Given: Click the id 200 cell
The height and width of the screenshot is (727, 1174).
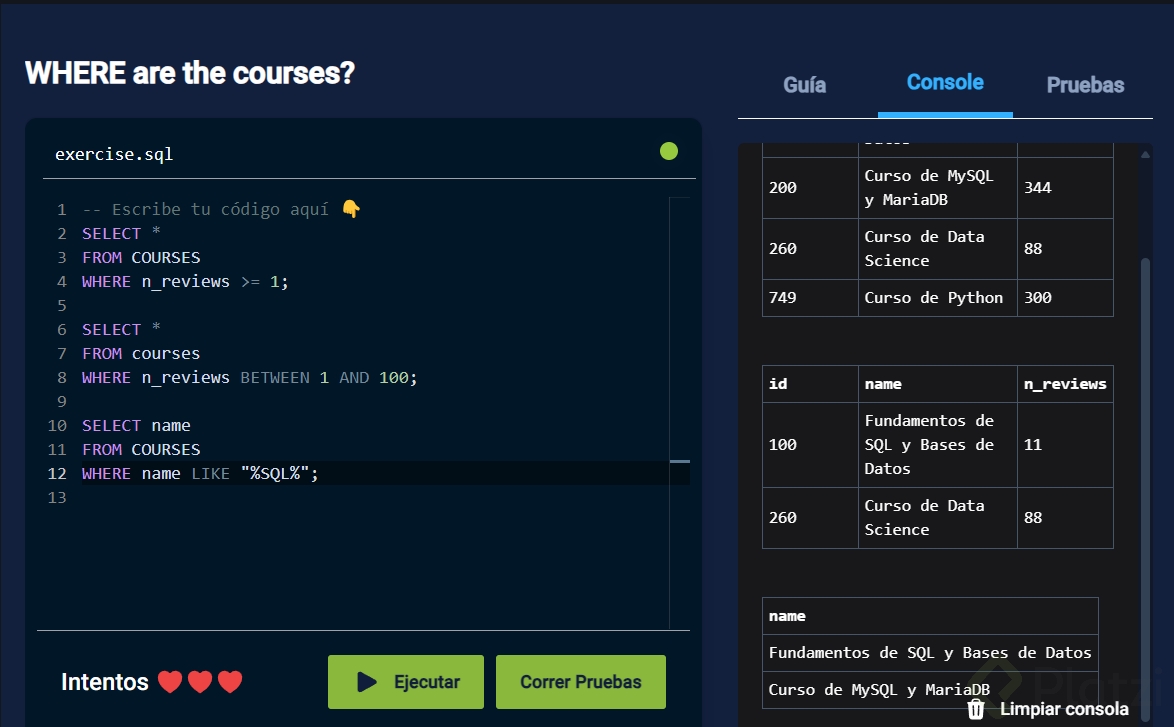Looking at the screenshot, I should (810, 188).
